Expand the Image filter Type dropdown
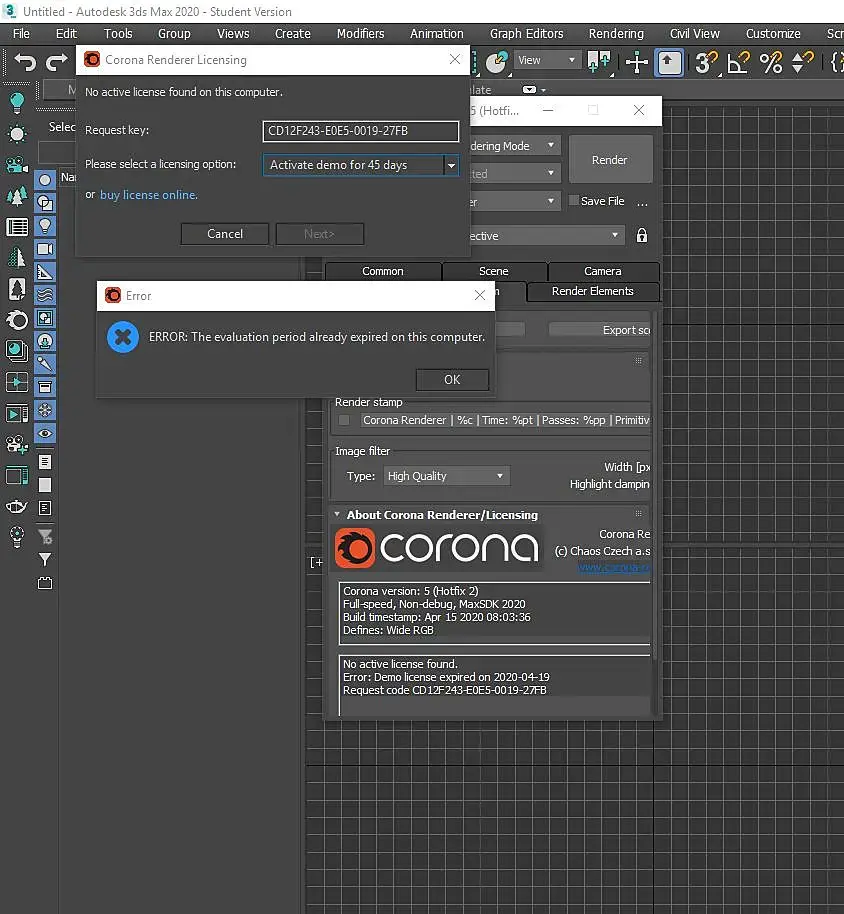 (x=447, y=476)
